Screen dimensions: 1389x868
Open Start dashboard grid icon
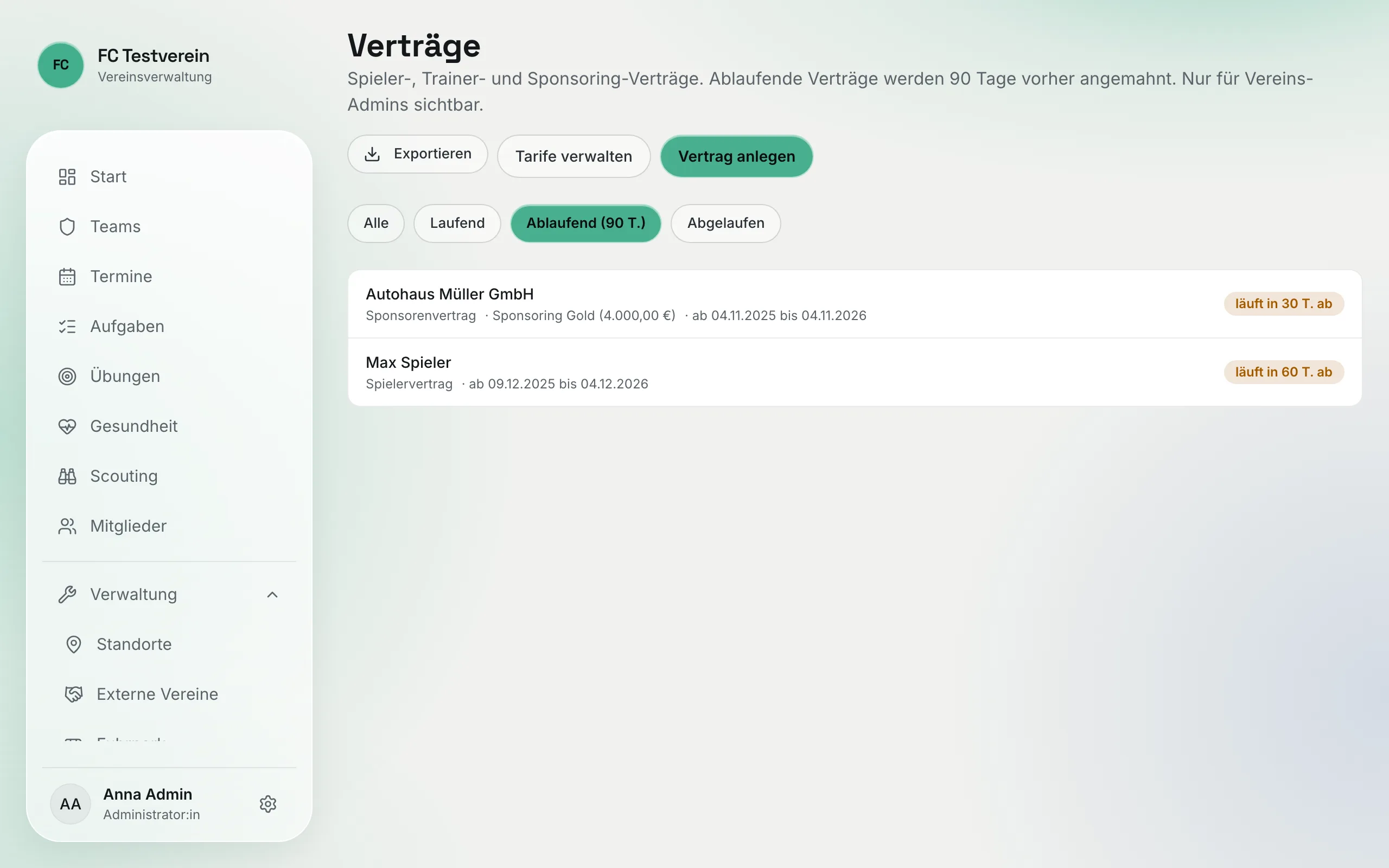click(x=67, y=177)
